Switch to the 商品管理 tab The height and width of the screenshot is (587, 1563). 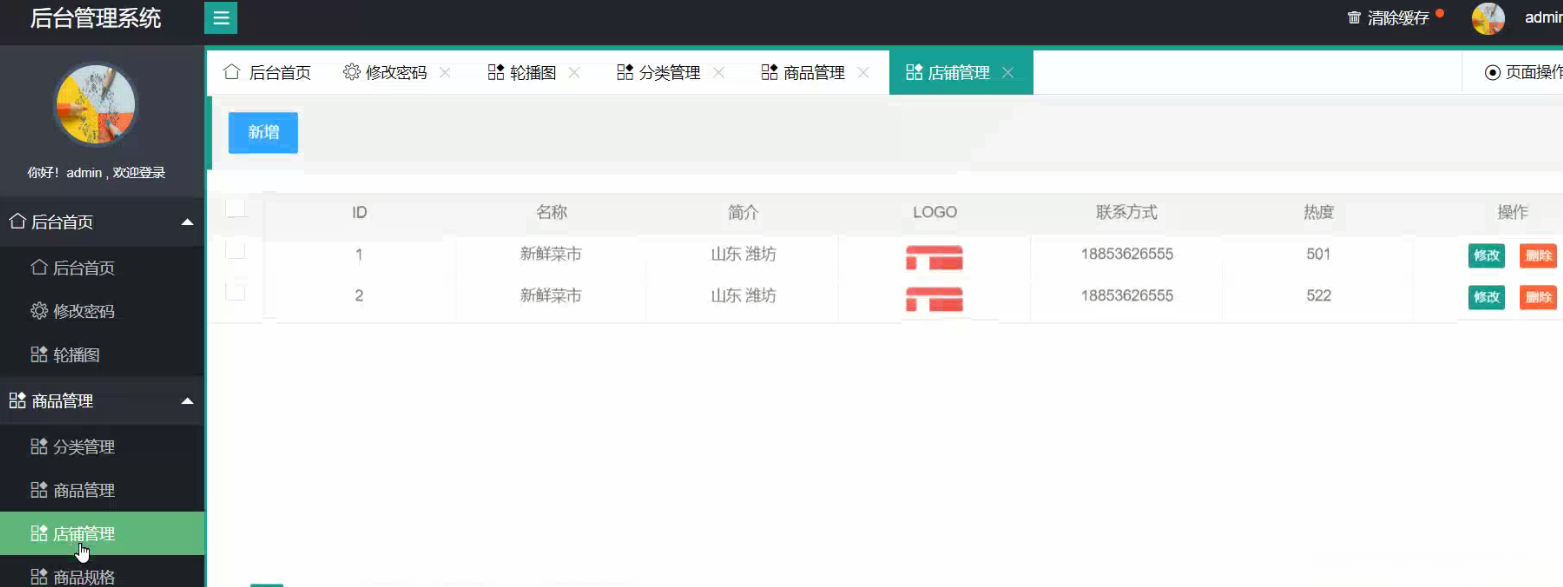[x=815, y=72]
